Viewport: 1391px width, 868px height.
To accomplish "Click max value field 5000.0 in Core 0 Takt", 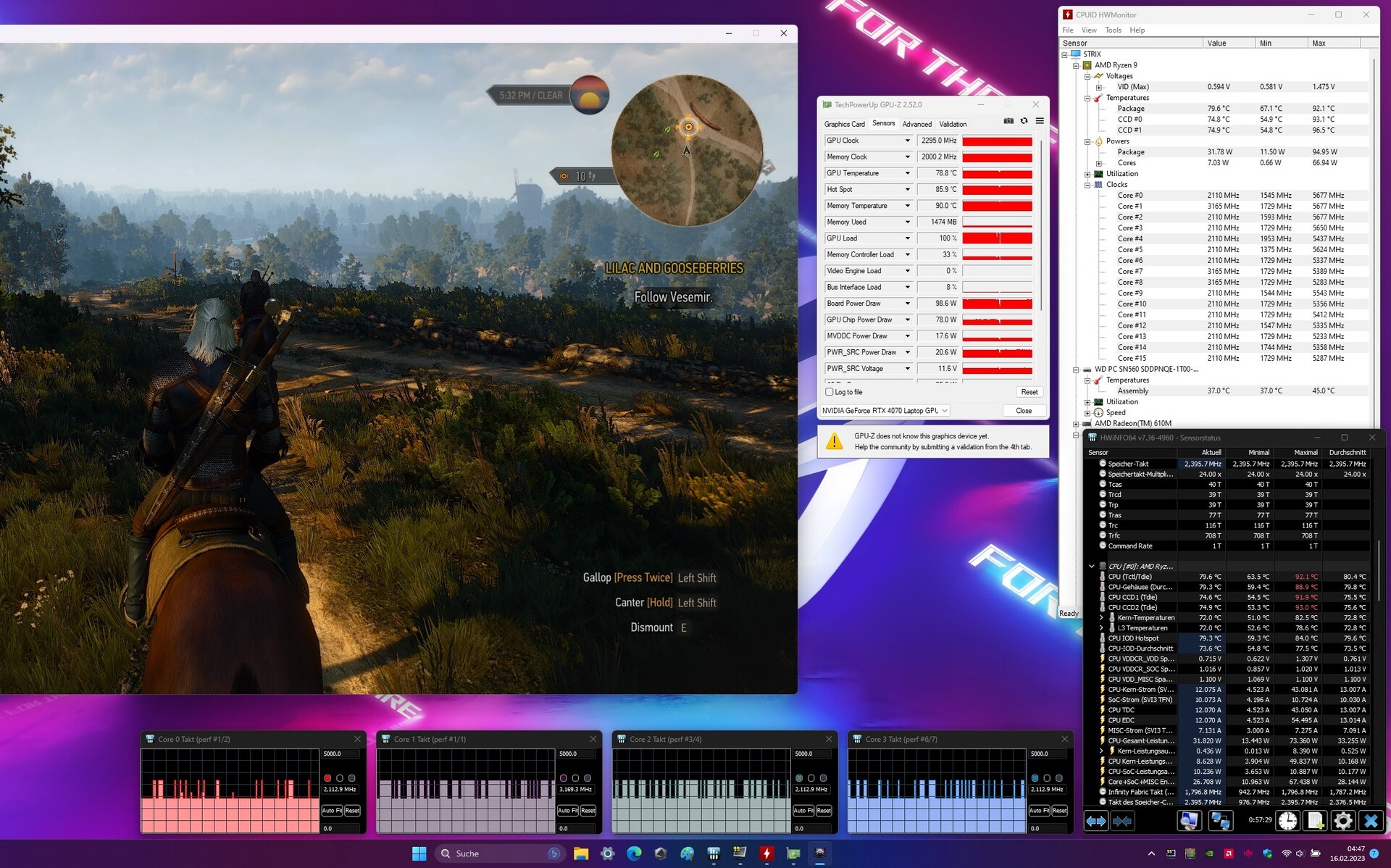I will (340, 754).
